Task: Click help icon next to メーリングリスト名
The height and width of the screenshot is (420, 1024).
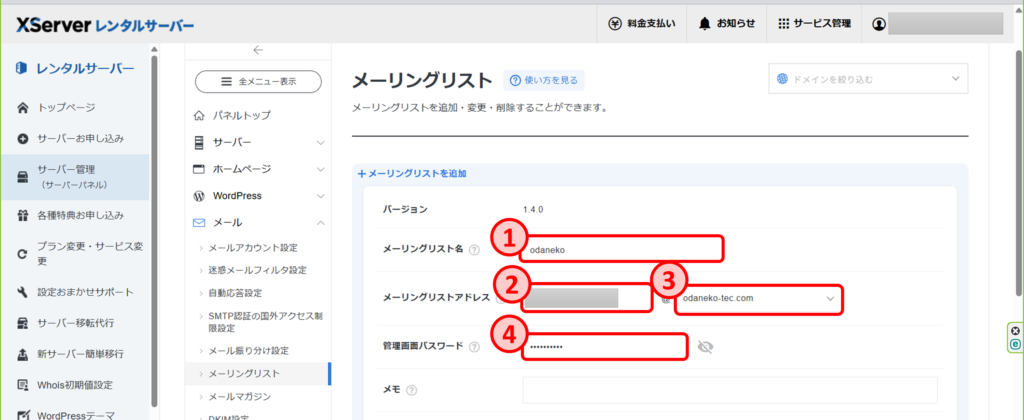Action: (474, 249)
